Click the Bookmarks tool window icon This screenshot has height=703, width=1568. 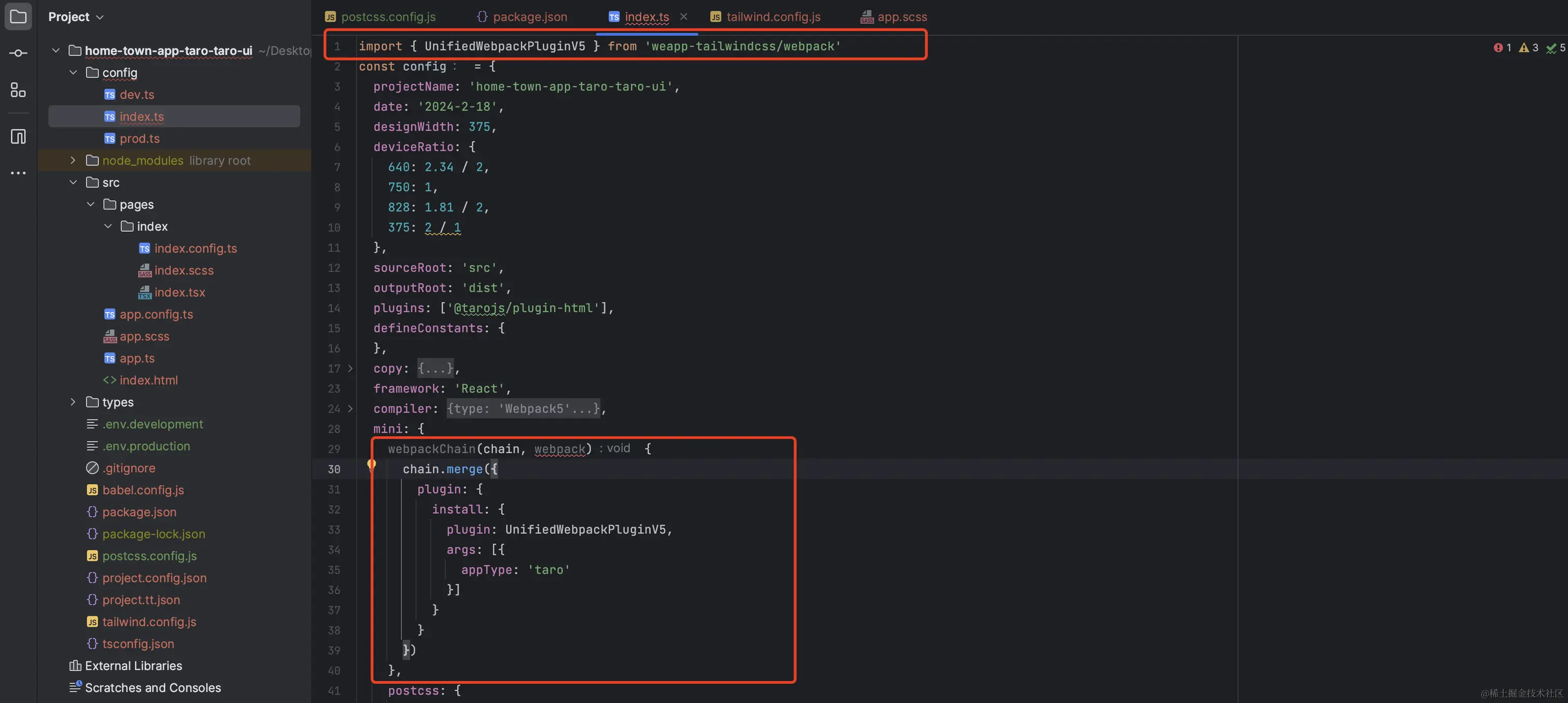pos(18,137)
